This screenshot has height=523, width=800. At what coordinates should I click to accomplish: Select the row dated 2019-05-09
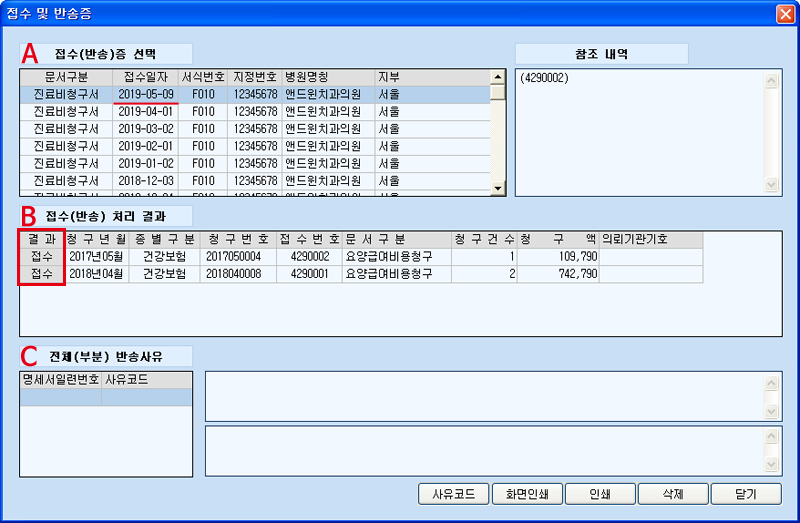146,94
